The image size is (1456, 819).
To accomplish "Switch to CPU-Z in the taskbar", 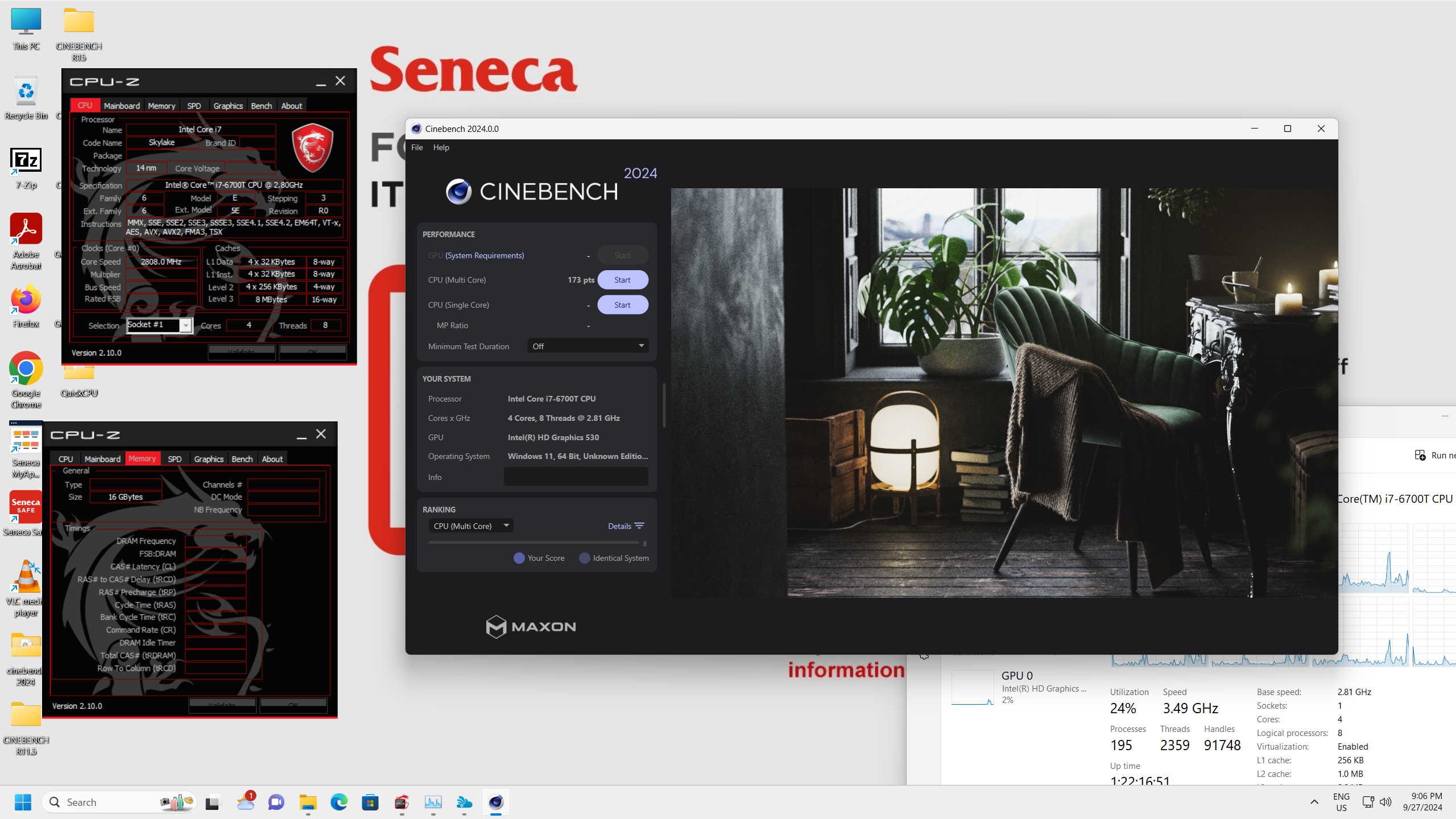I will 402,802.
